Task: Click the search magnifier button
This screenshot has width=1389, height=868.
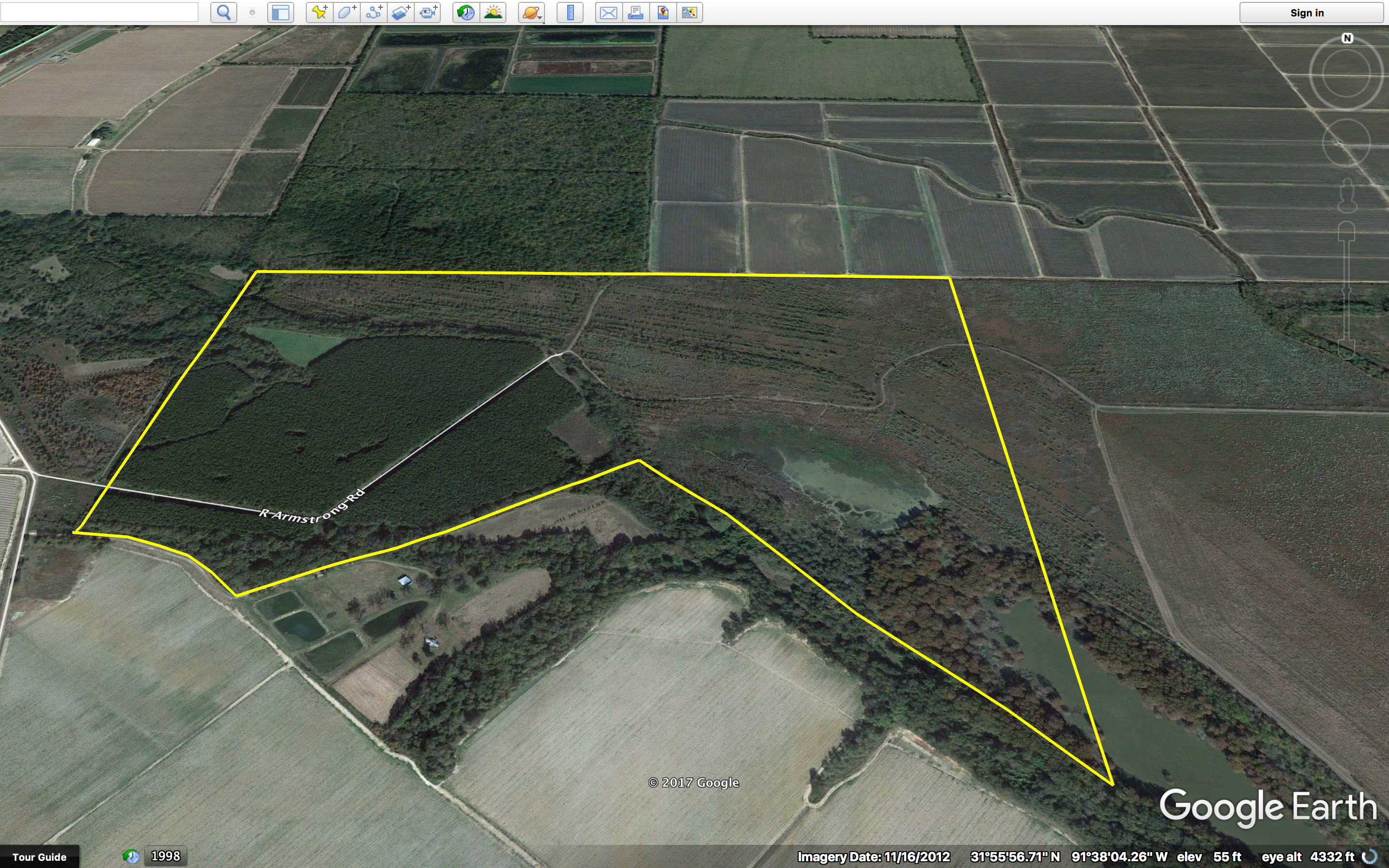Action: [x=224, y=13]
